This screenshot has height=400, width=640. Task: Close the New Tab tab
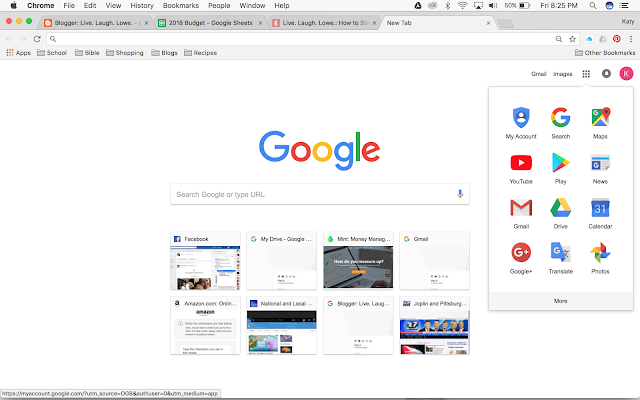point(488,23)
